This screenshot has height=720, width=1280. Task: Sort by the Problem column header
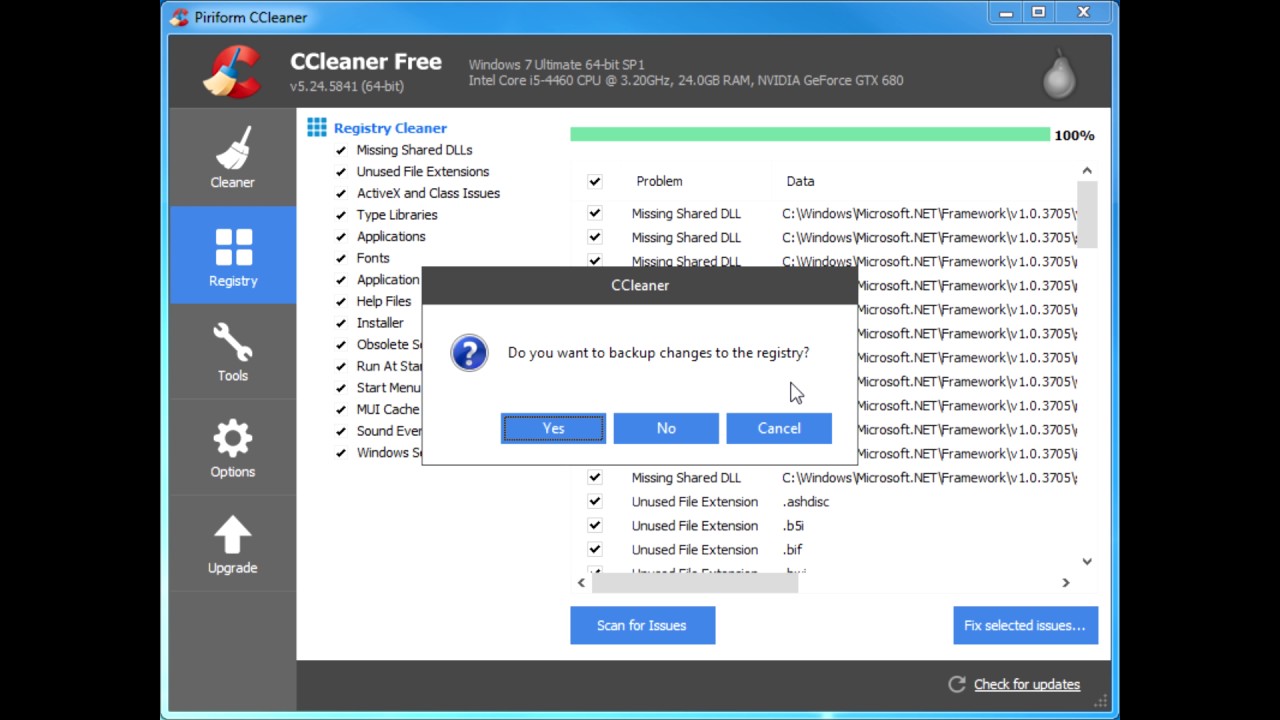click(x=659, y=181)
